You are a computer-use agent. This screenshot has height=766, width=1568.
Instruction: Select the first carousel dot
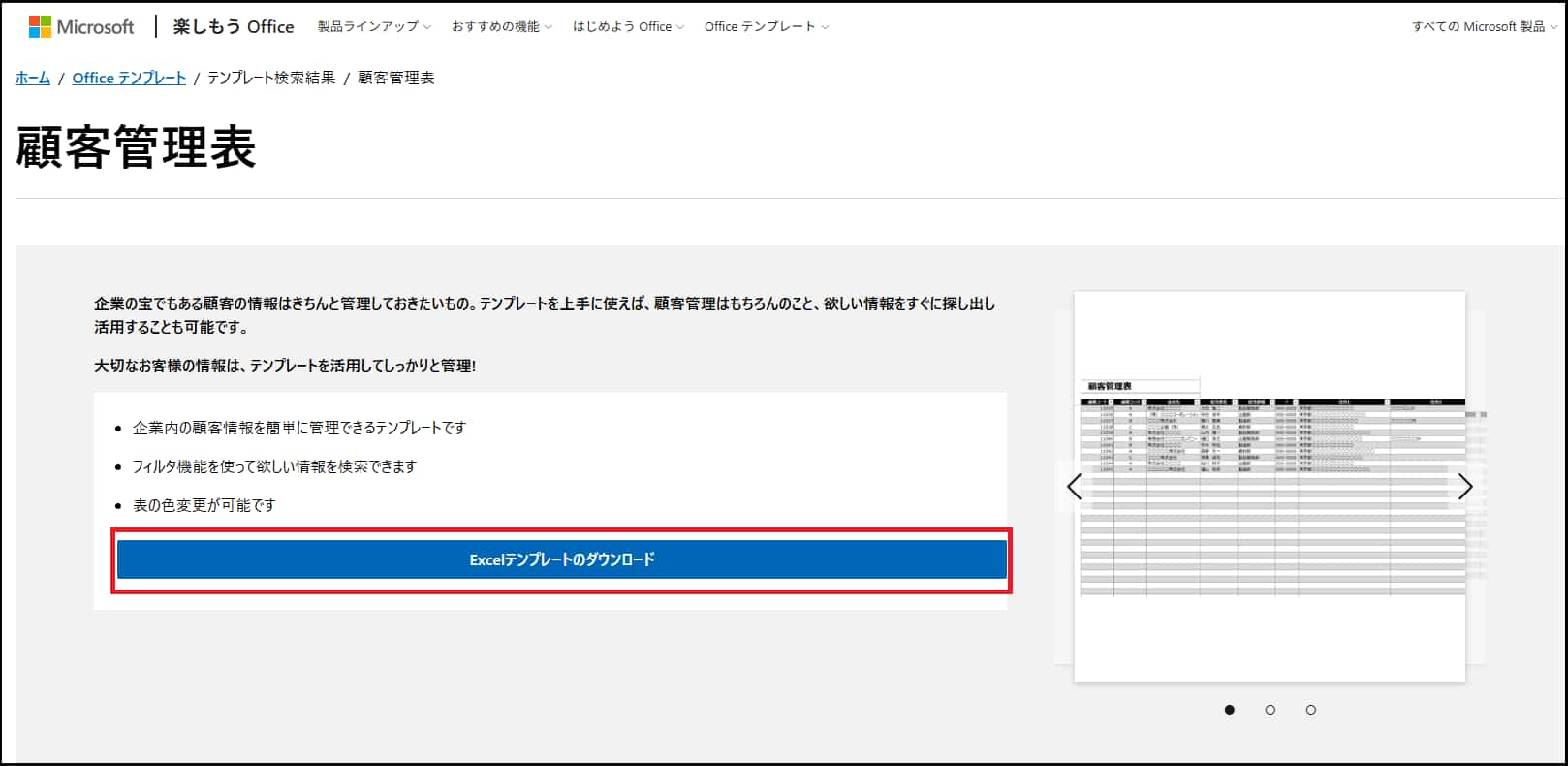pyautogui.click(x=1230, y=710)
